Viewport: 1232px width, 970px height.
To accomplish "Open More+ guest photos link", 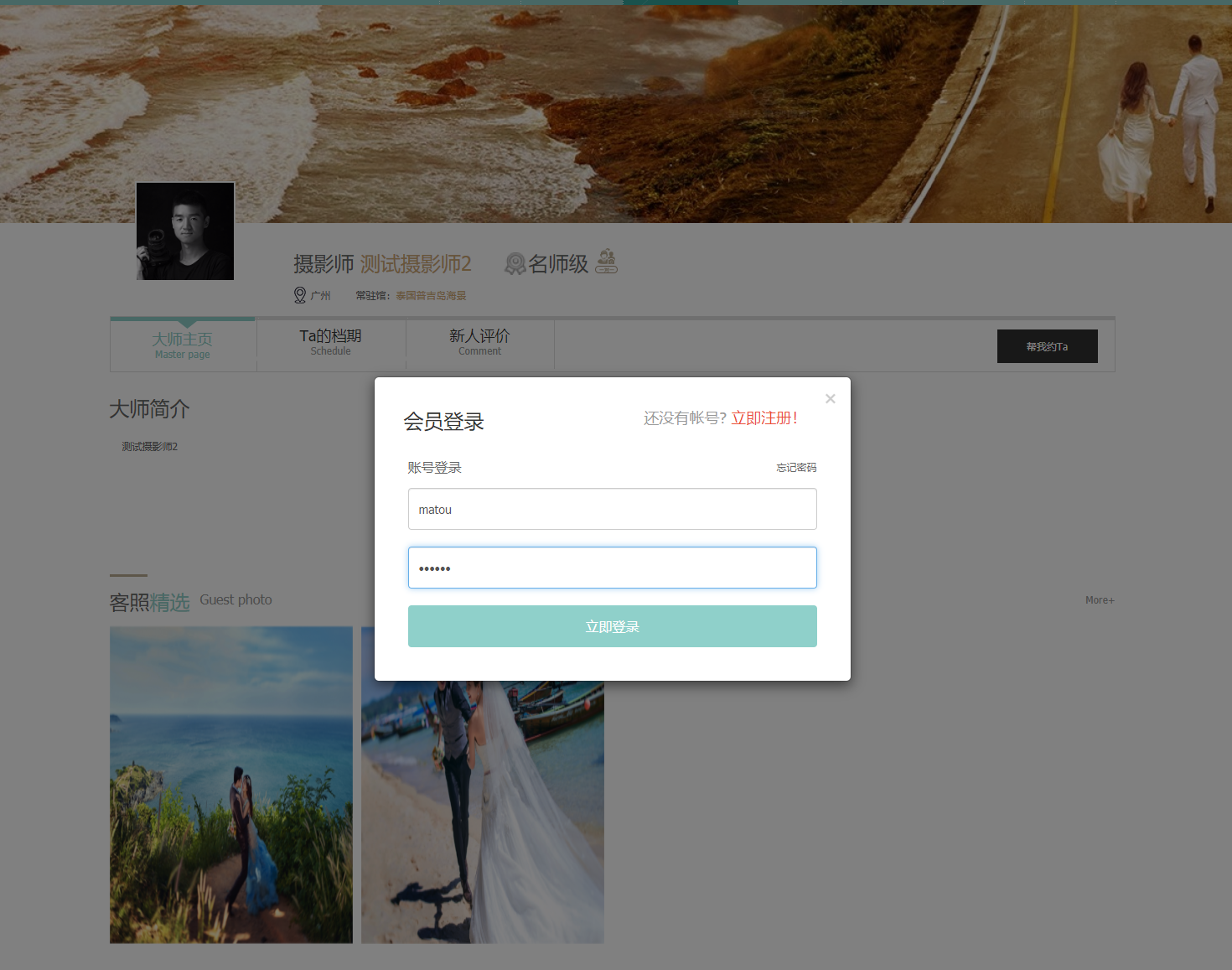I will tap(1100, 600).
